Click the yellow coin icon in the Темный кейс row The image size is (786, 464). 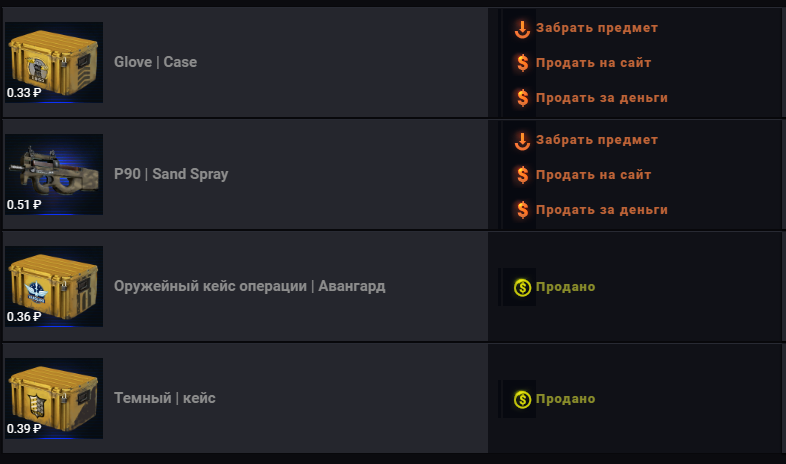coord(522,399)
